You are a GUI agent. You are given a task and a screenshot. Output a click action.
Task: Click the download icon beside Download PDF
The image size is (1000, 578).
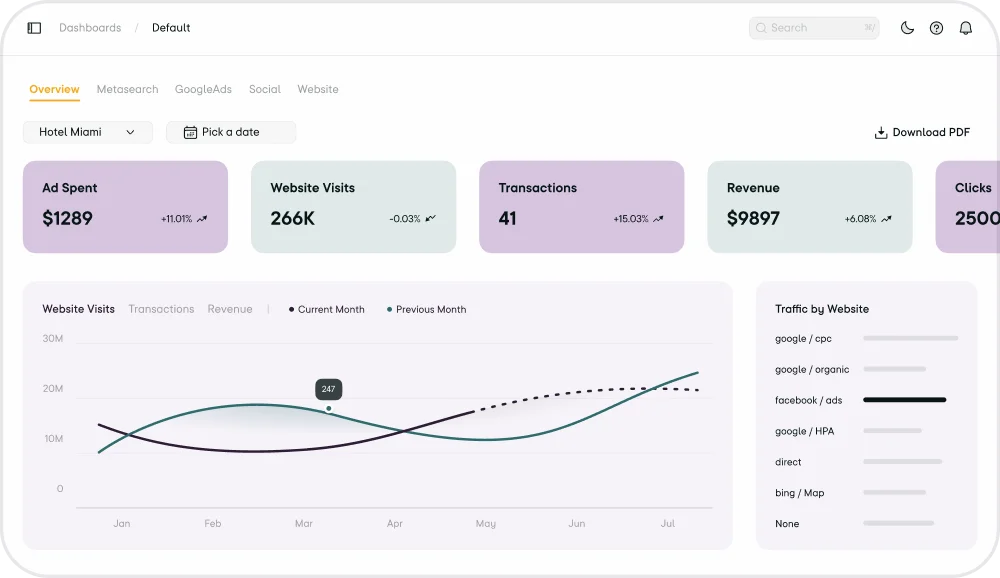[x=881, y=133]
